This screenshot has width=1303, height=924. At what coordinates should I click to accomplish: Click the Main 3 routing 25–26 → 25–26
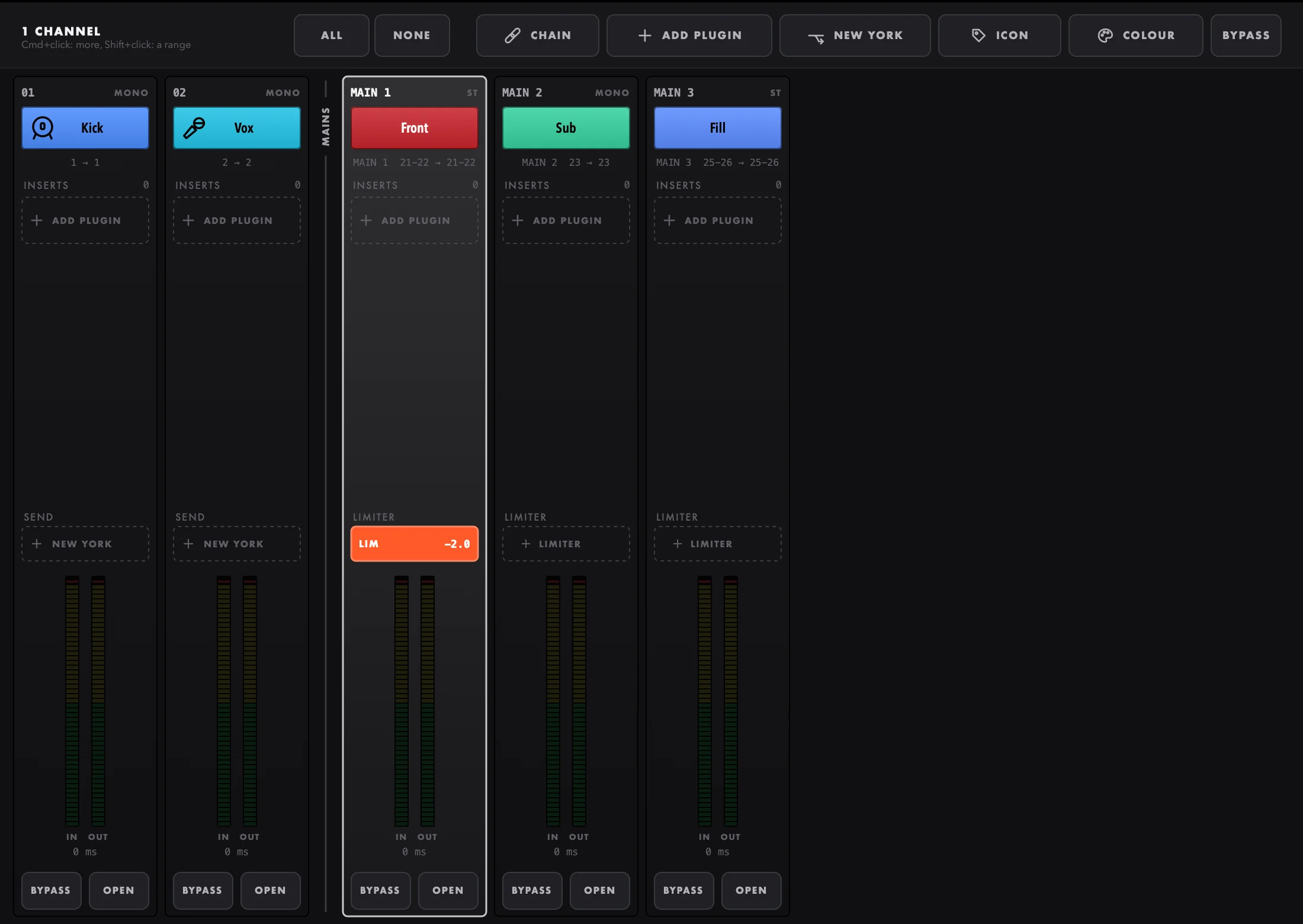tap(741, 162)
